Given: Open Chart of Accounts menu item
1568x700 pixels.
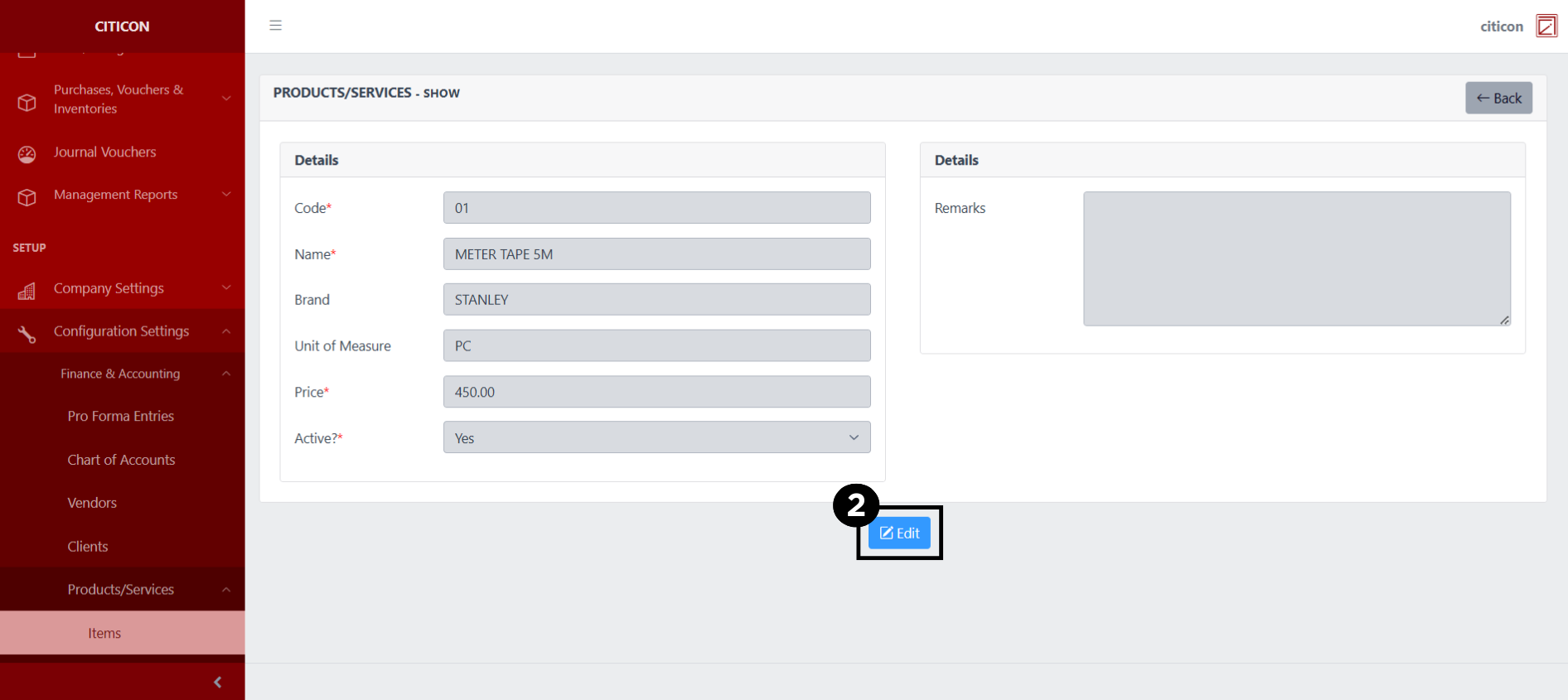Looking at the screenshot, I should point(123,460).
